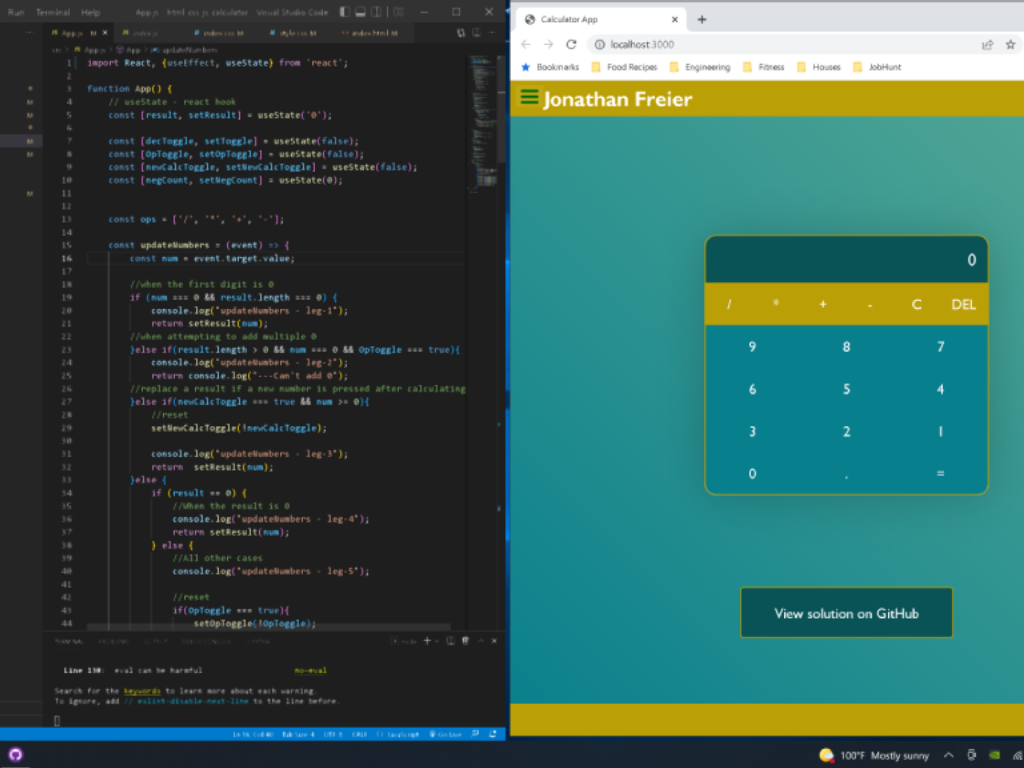Click the calculator's 5 key
Screen dimensions: 1024x768
(846, 389)
